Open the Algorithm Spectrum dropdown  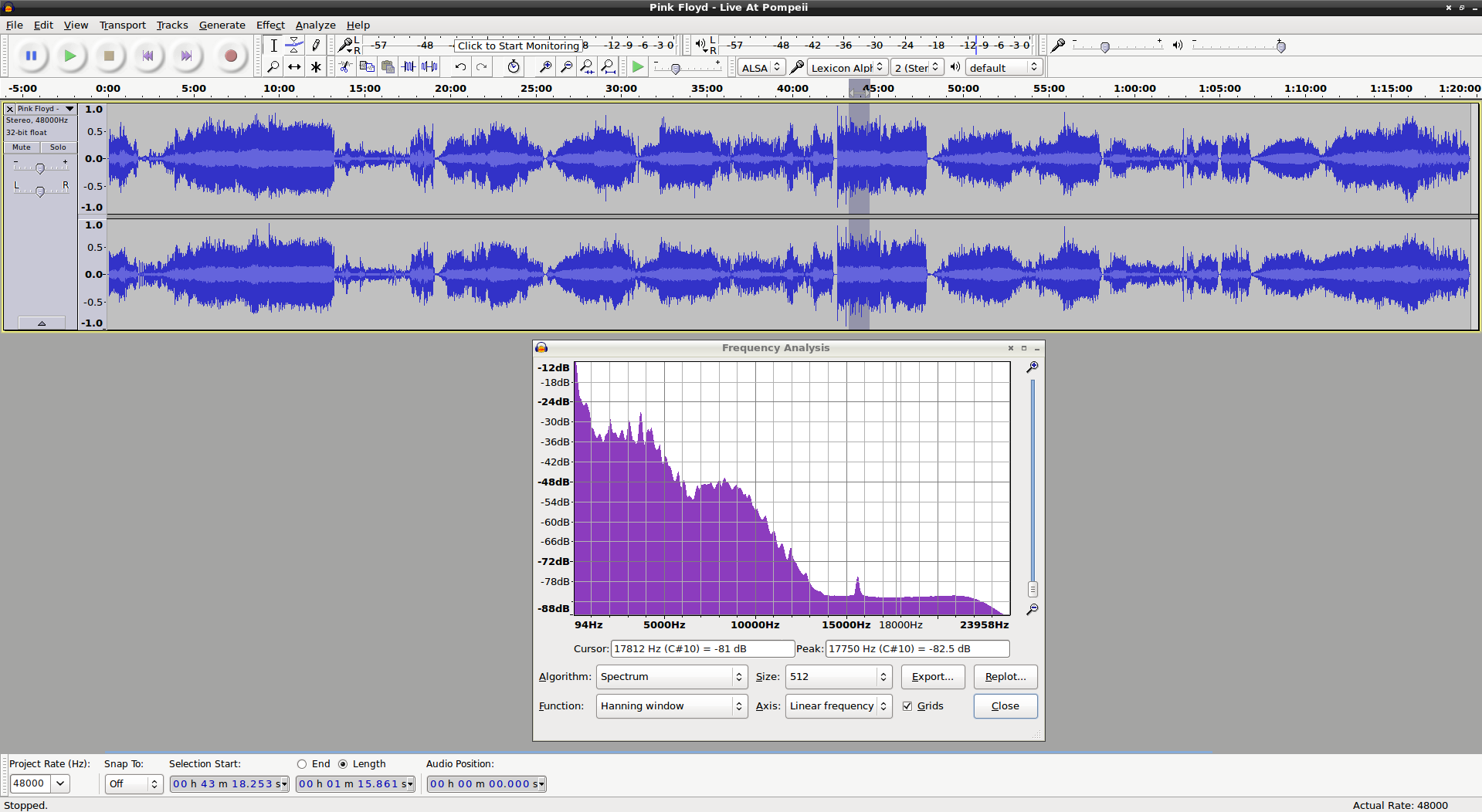pos(672,677)
